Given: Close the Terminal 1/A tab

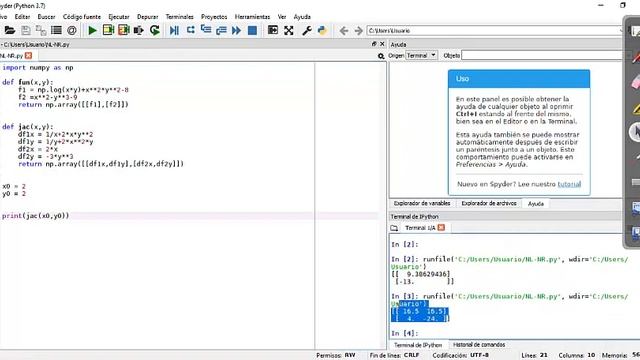Looking at the screenshot, I should 441,228.
